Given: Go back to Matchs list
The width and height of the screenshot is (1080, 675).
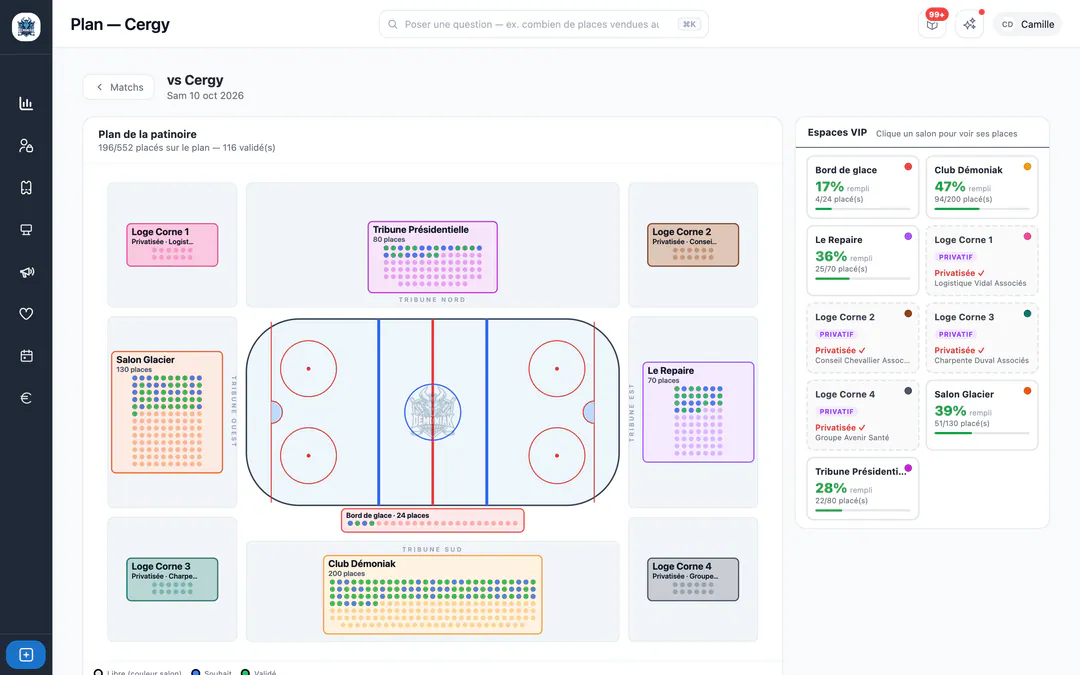Looking at the screenshot, I should pyautogui.click(x=119, y=87).
